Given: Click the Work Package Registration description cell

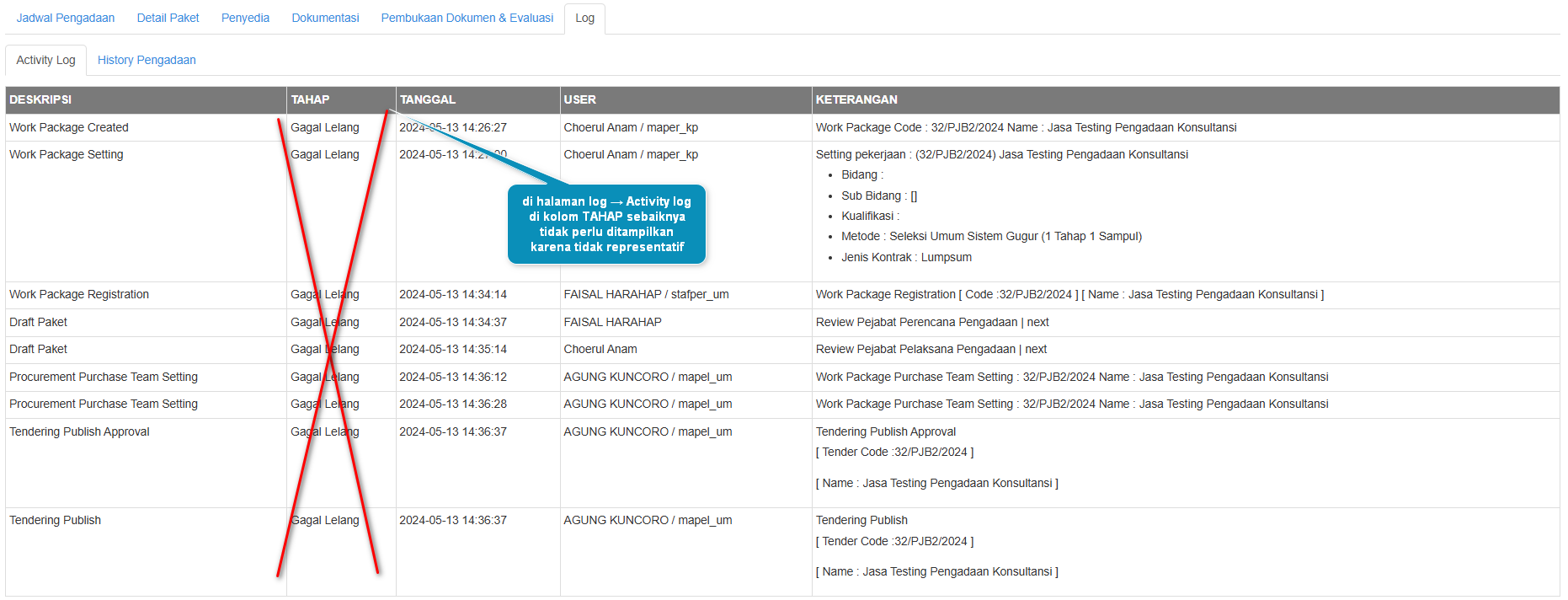Looking at the screenshot, I should coord(79,294).
